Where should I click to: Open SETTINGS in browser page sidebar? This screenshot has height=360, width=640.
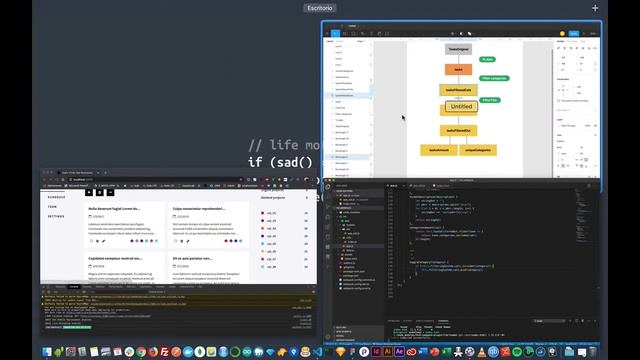(56, 216)
